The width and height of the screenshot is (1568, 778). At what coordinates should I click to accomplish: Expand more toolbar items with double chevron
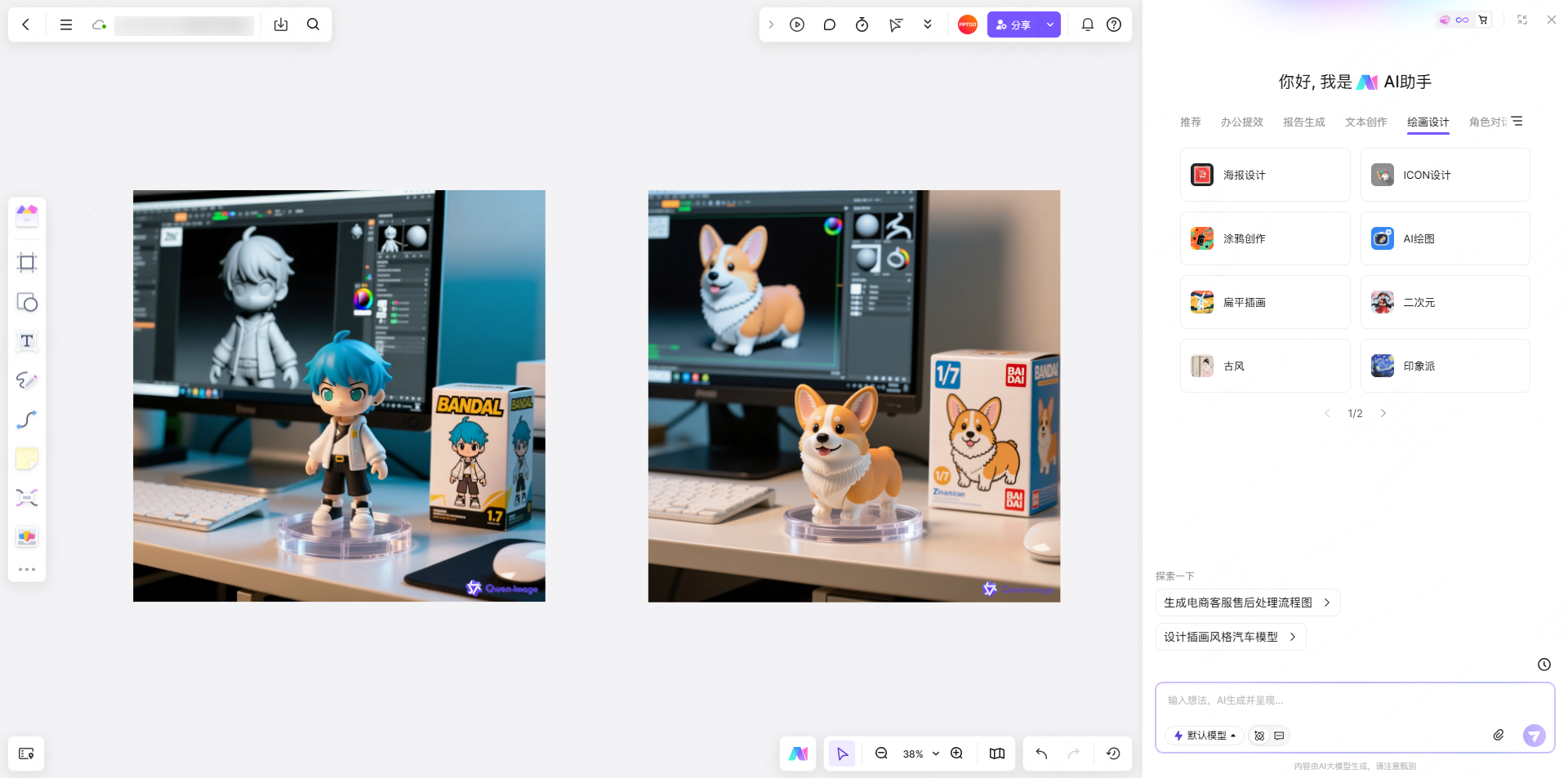click(x=928, y=24)
